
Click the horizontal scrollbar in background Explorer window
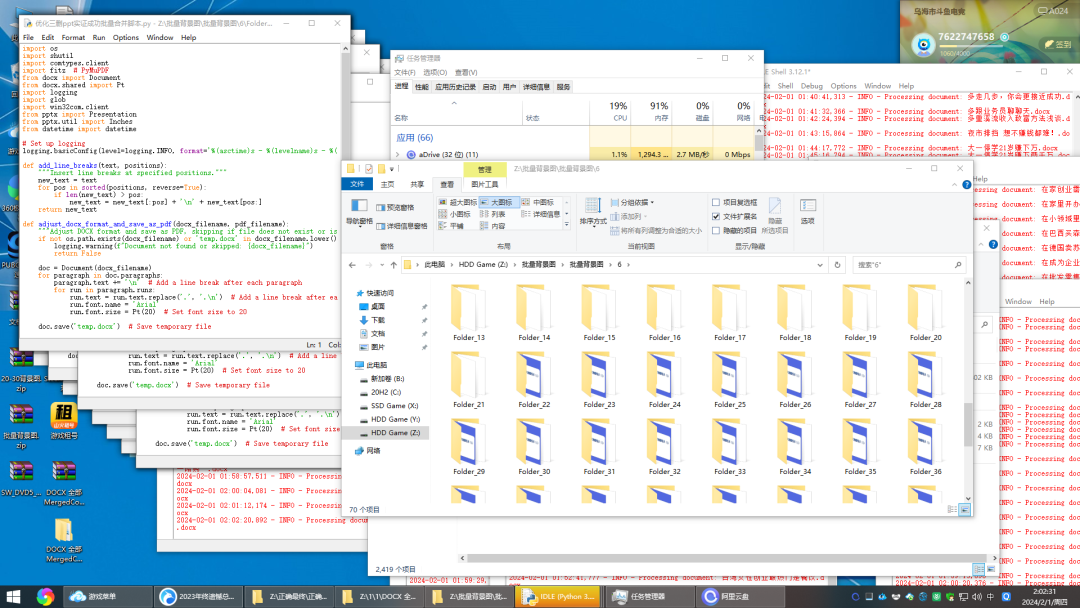728,558
